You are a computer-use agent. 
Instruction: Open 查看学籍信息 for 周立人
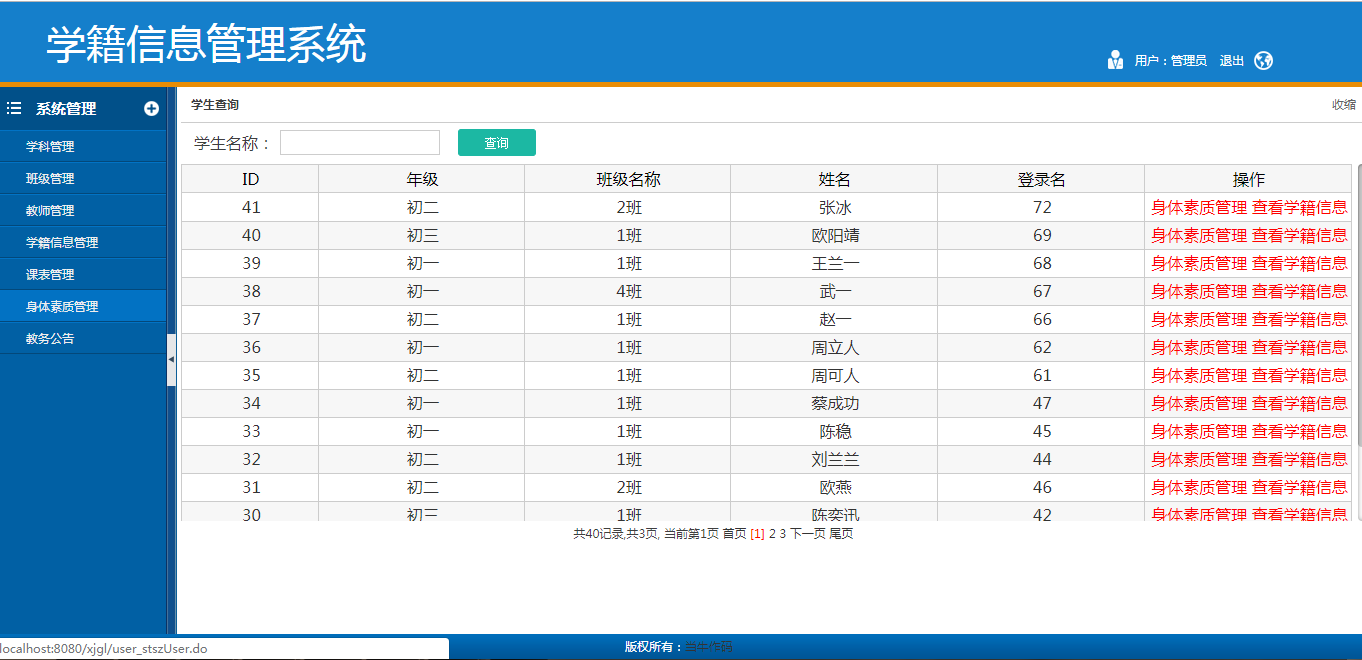[x=1300, y=348]
